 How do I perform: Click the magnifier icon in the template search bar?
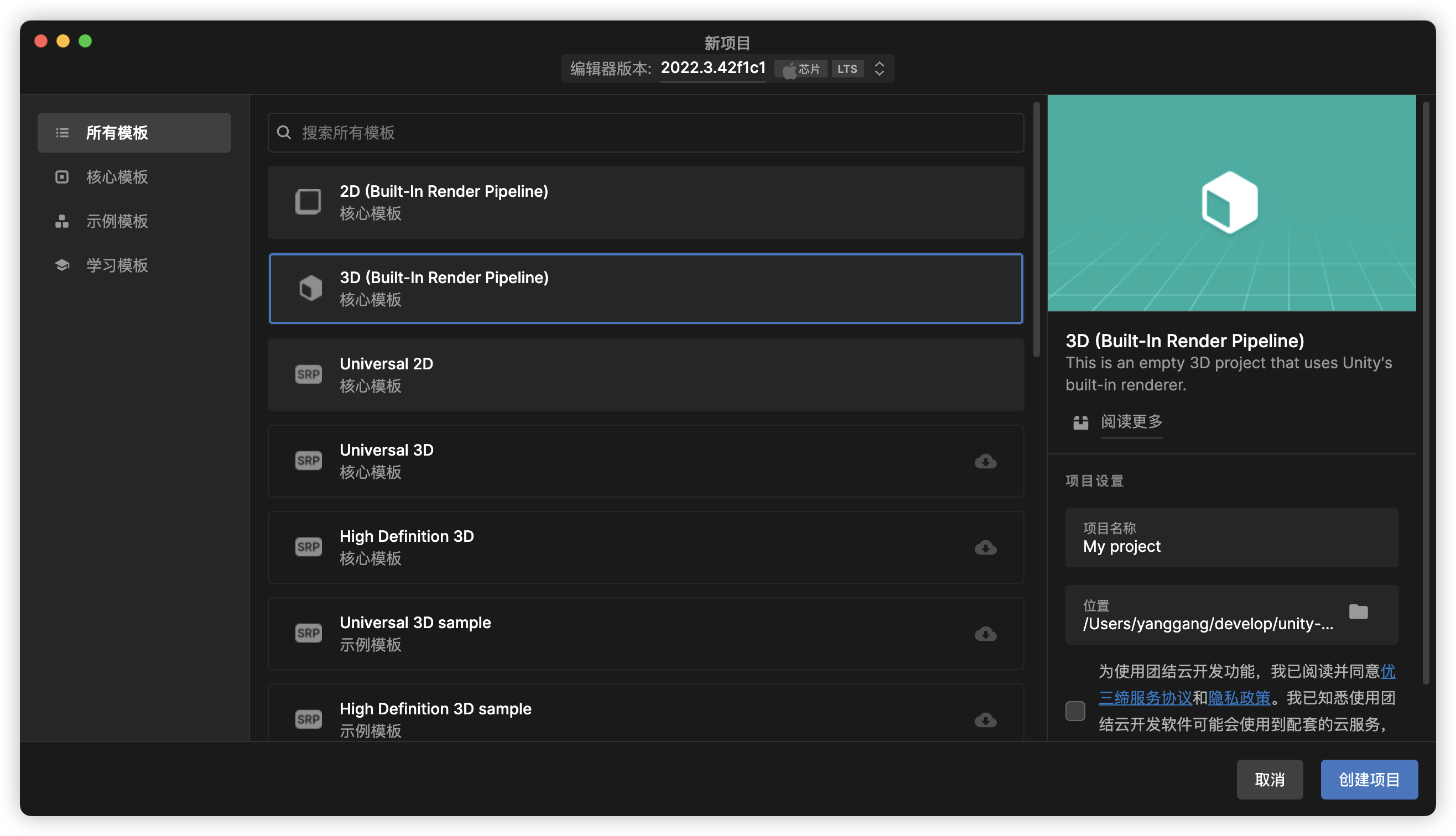(284, 133)
